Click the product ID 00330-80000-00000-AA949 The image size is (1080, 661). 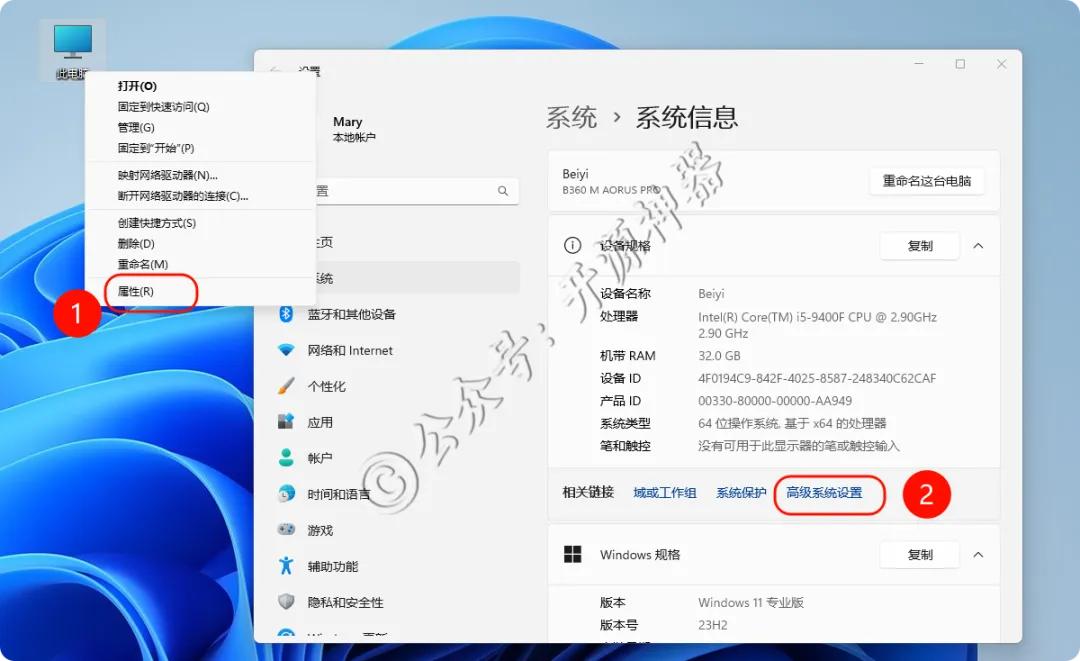775,401
